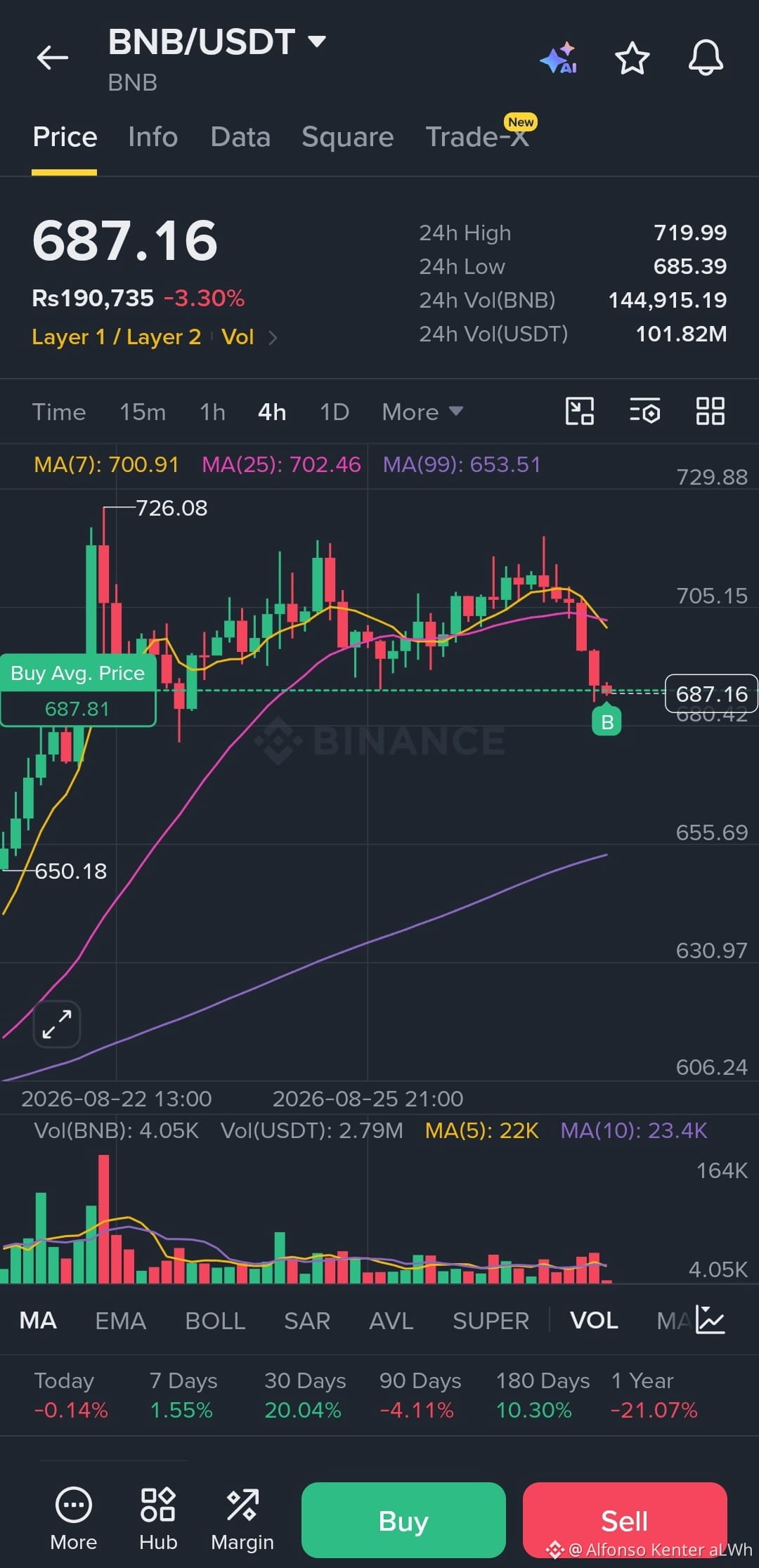
Task: Tap the green B buy marker
Action: coord(607,721)
